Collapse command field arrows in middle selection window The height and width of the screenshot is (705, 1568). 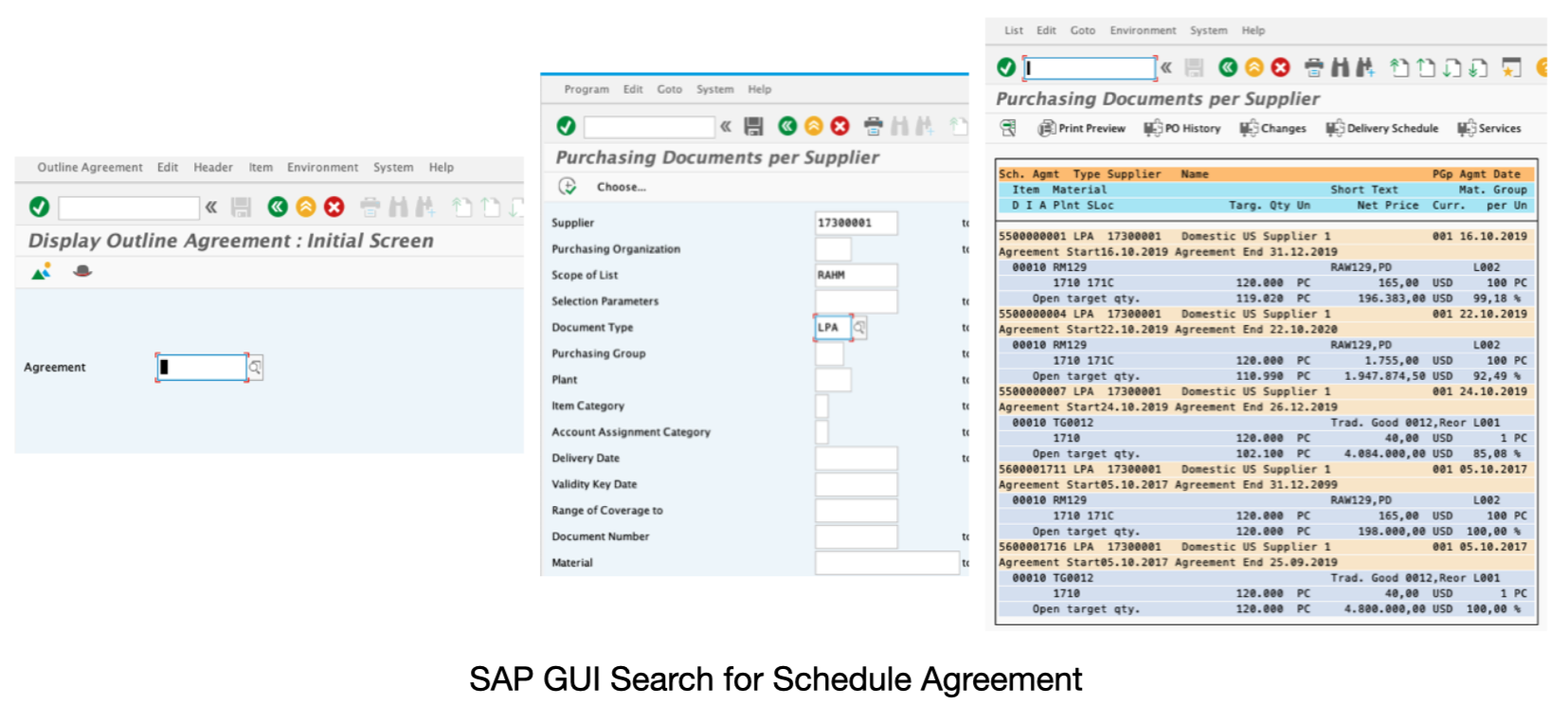coord(726,126)
